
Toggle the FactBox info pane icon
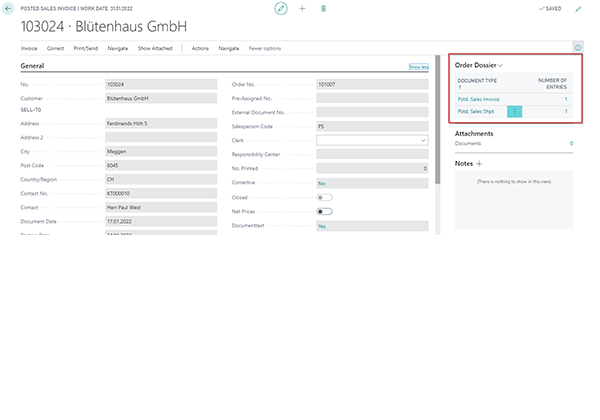[578, 47]
